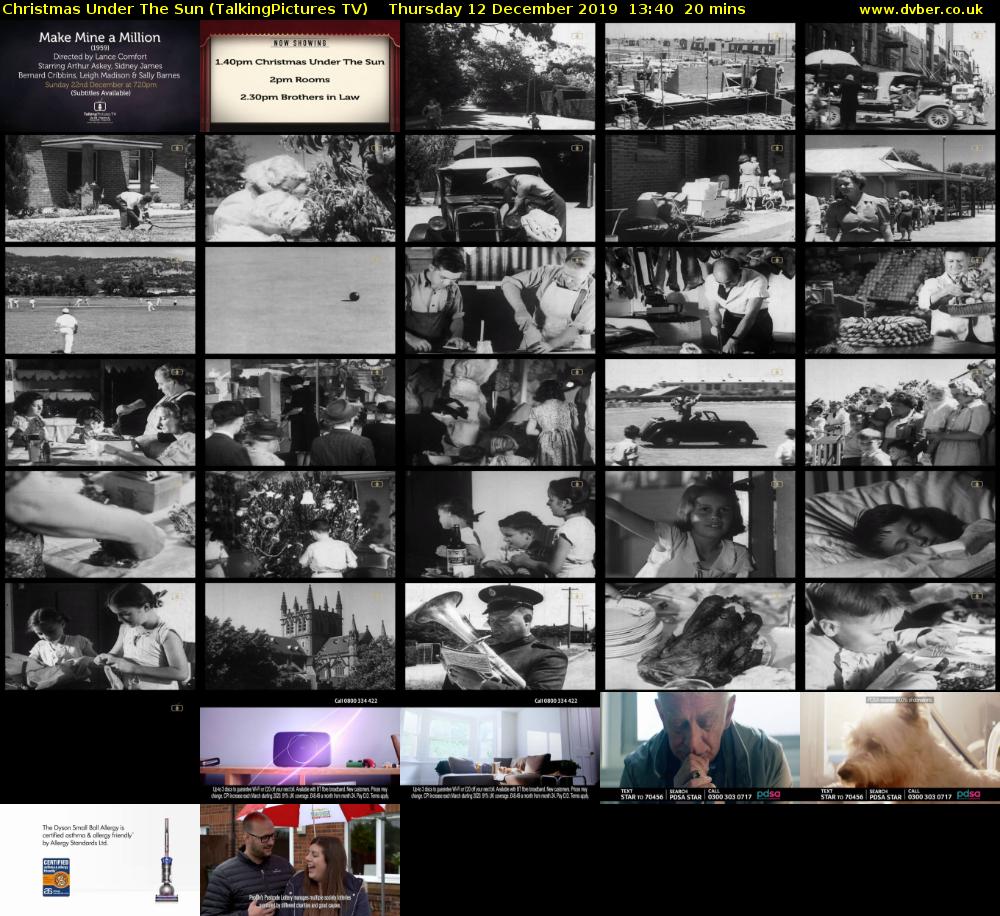Click the '2pm Rooms' schedule line

pos(300,80)
